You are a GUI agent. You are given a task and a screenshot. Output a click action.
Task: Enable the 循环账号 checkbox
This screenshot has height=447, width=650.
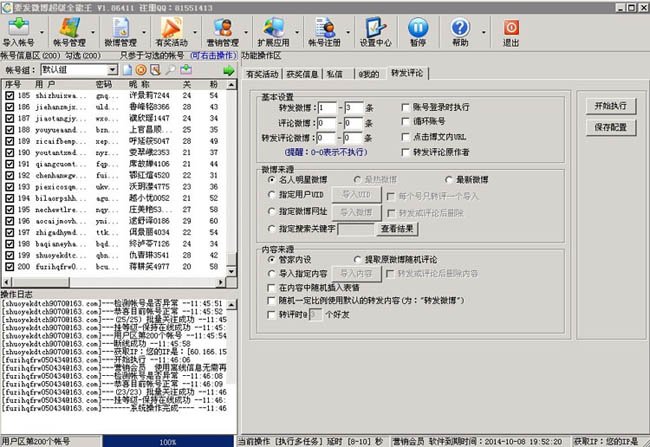(x=406, y=121)
